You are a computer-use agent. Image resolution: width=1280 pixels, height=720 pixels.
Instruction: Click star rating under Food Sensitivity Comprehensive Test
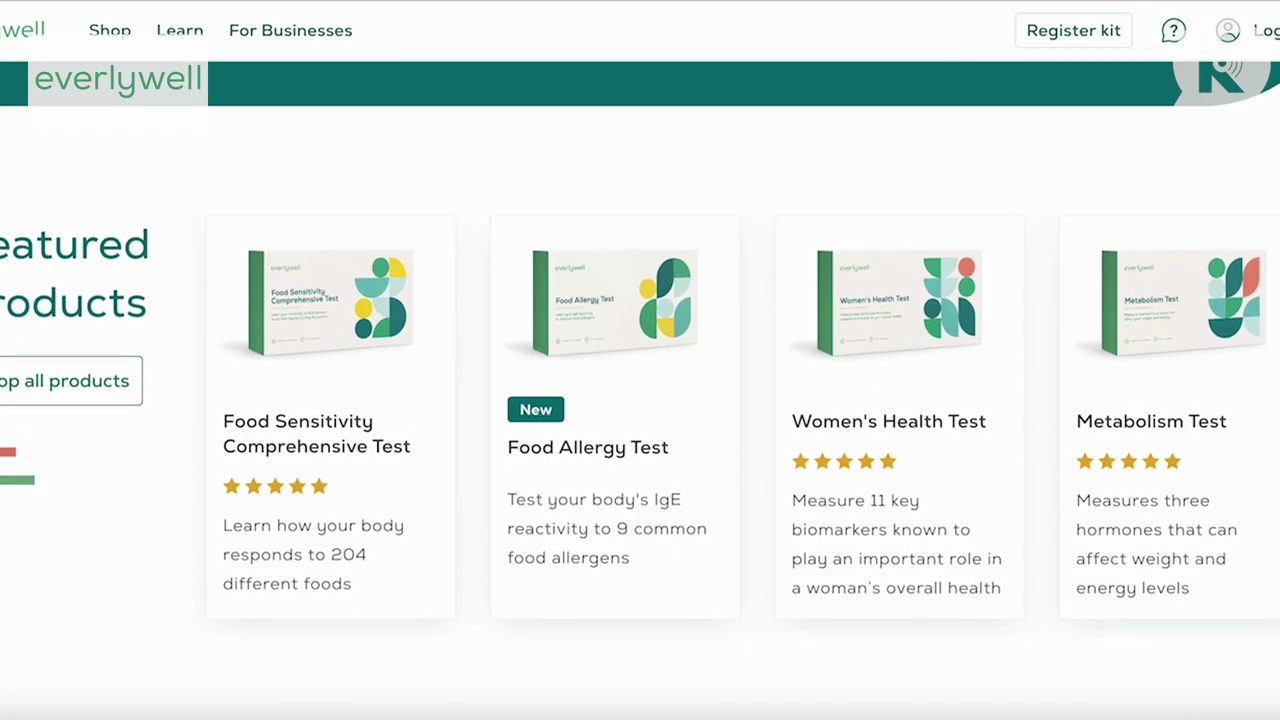point(275,486)
